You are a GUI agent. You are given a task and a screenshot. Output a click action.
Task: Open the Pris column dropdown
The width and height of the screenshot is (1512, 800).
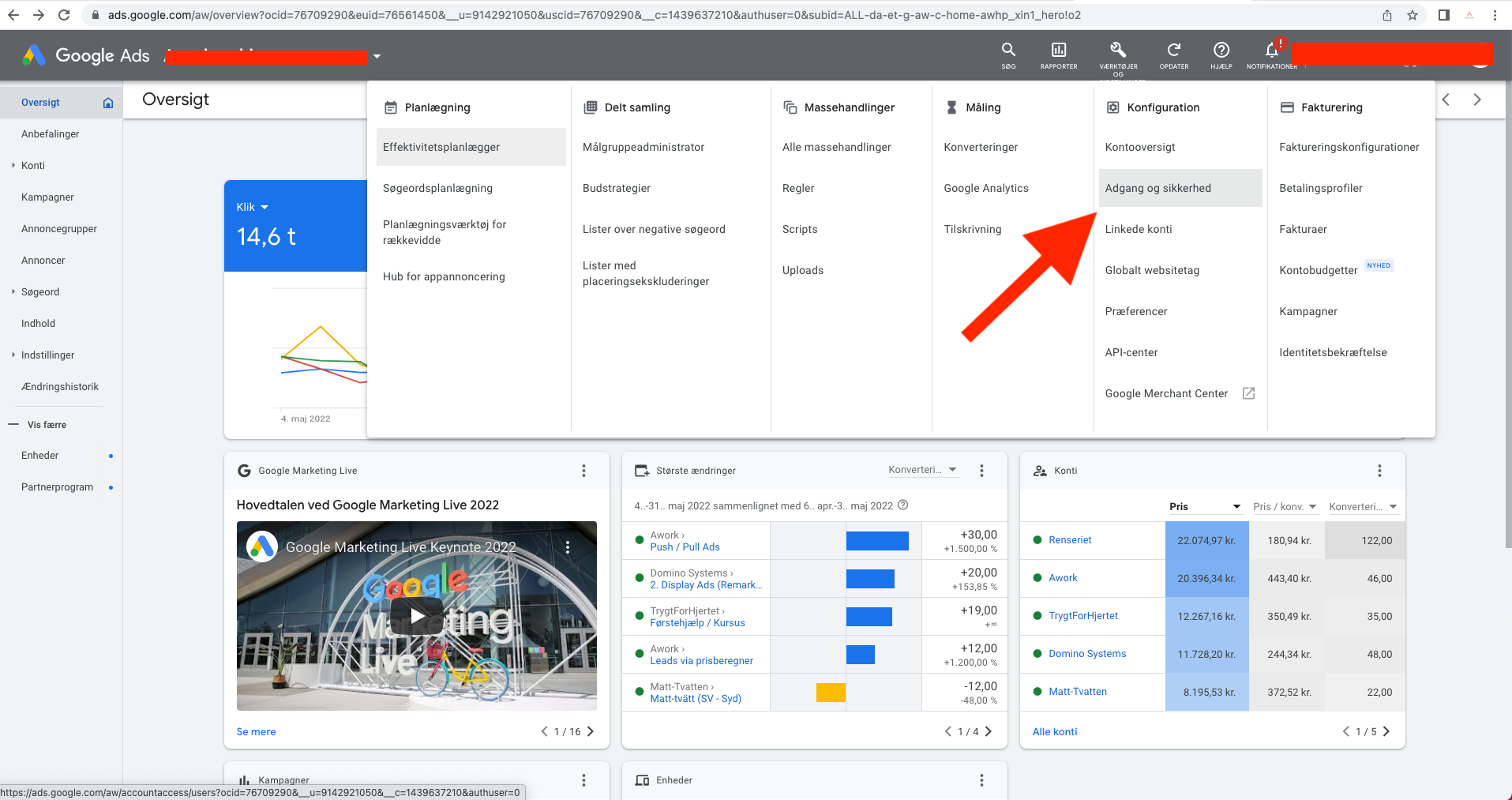click(1205, 507)
